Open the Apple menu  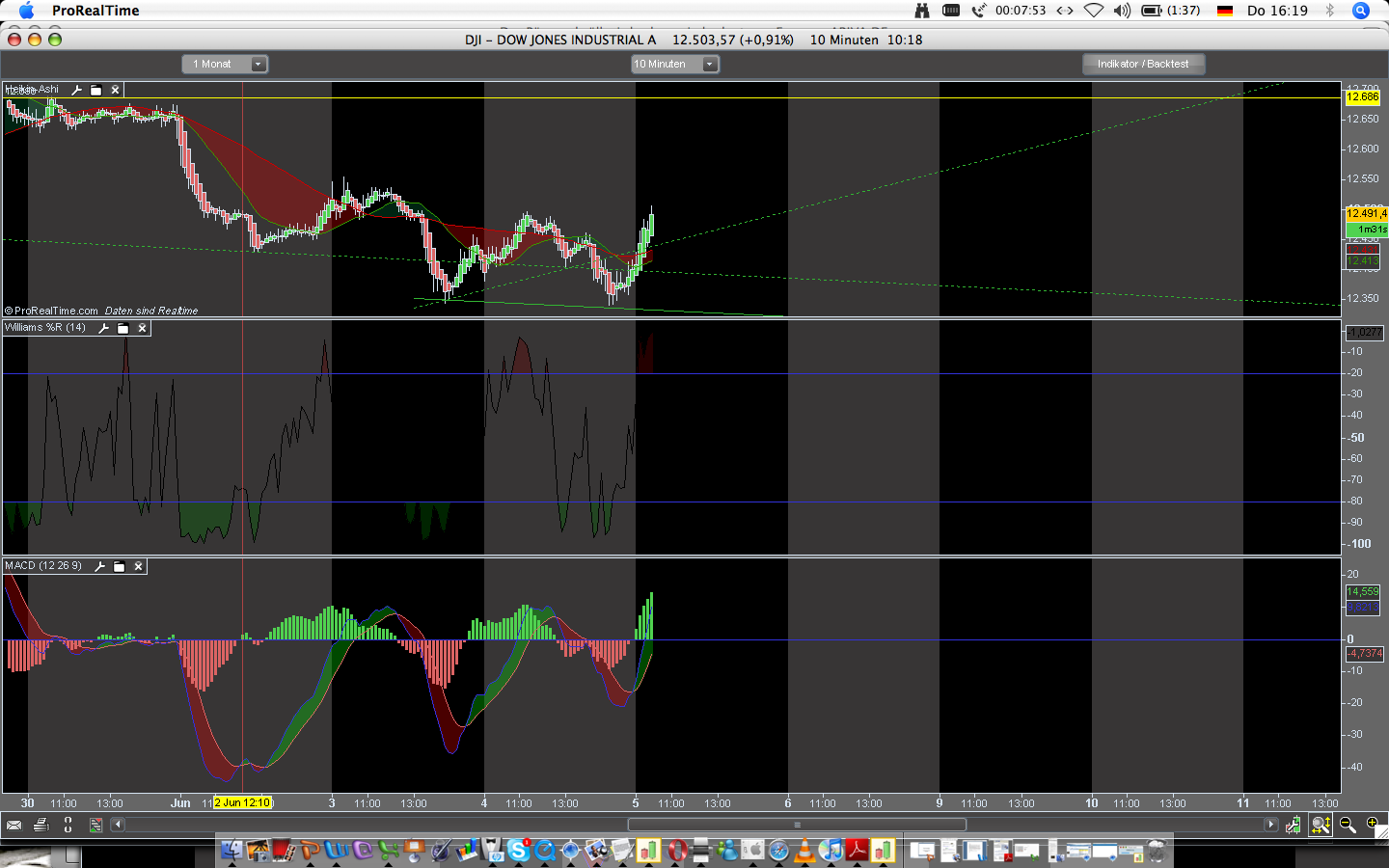point(26,11)
